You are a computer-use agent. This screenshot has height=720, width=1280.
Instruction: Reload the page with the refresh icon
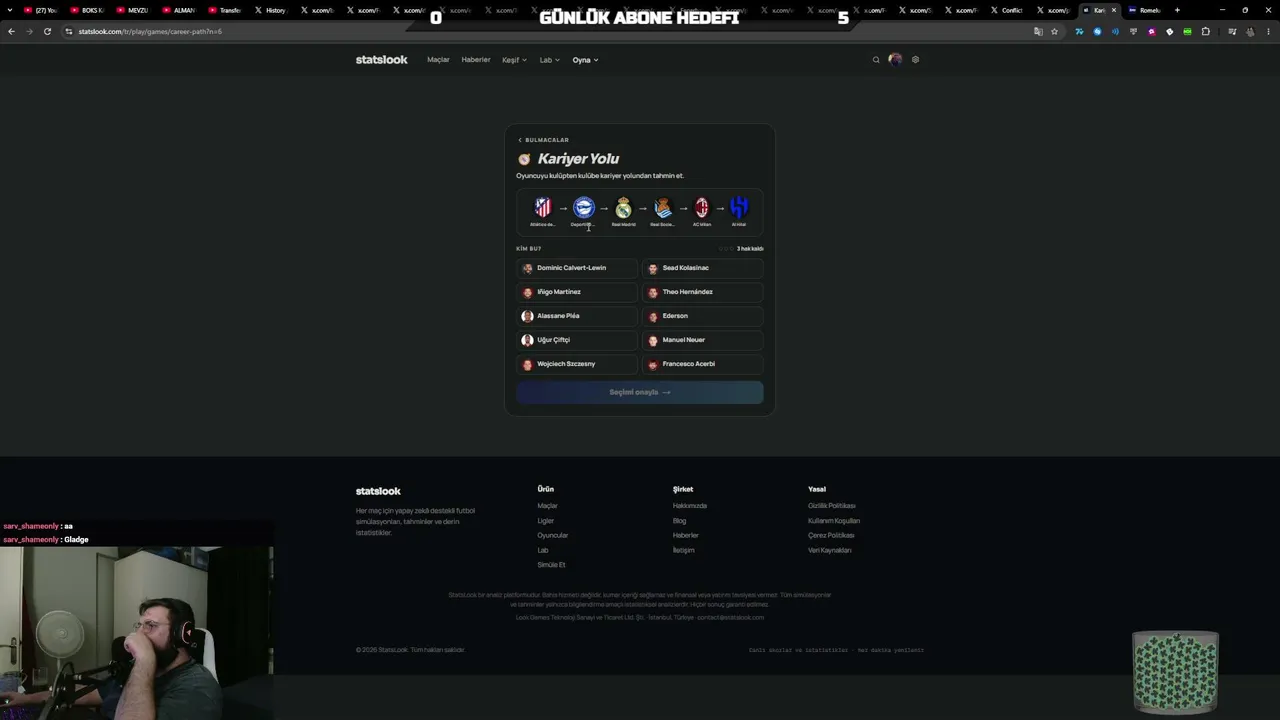[x=47, y=31]
